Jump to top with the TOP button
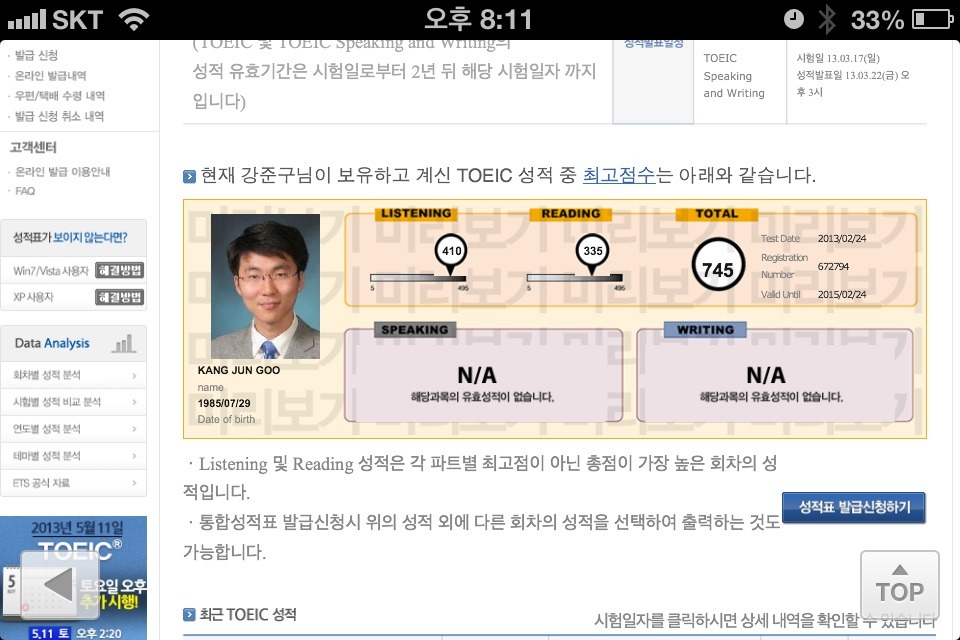The height and width of the screenshot is (640, 960). point(899,585)
